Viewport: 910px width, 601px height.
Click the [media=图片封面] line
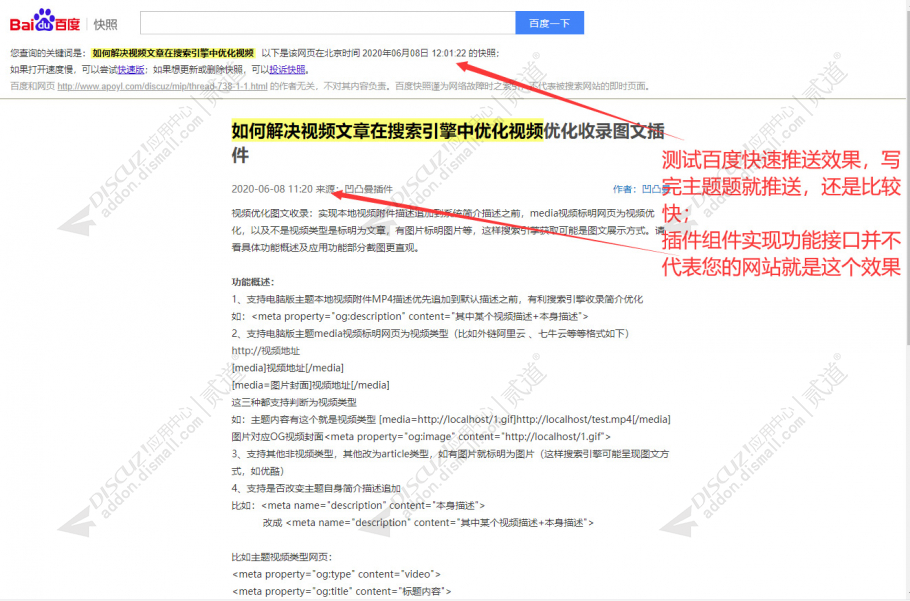pos(310,385)
